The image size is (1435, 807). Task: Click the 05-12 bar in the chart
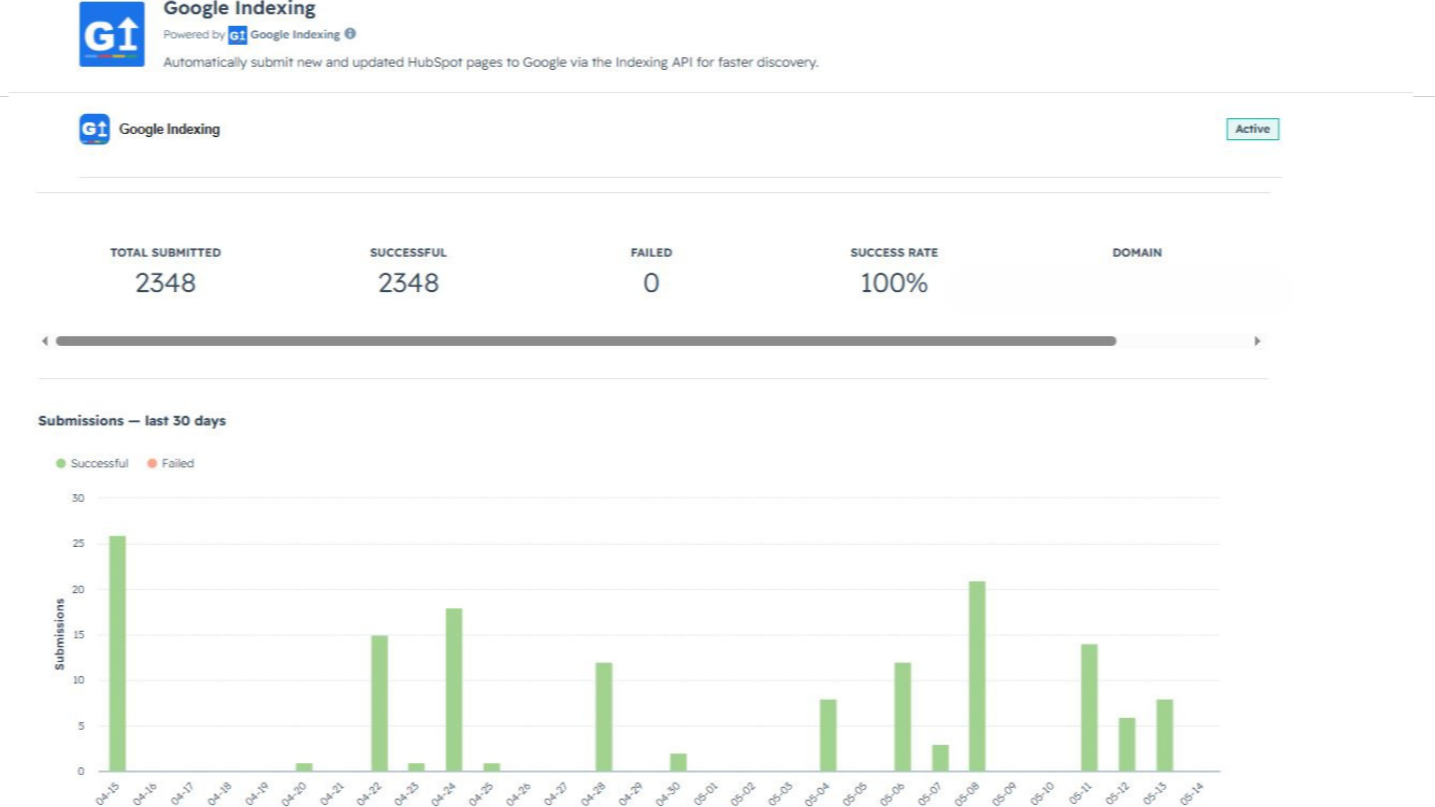tap(1127, 744)
